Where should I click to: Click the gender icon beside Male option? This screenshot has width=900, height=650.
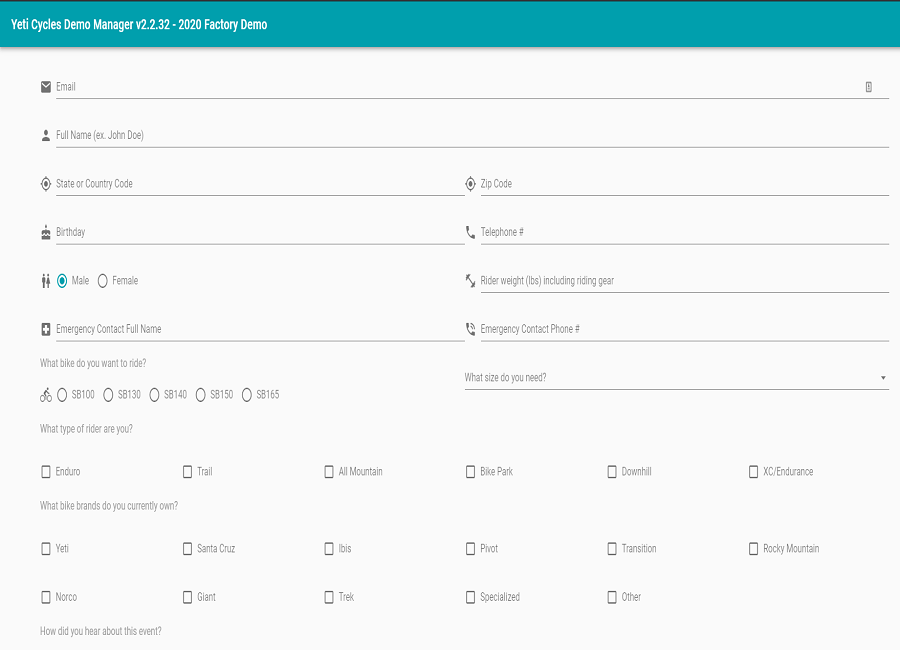pos(46,281)
